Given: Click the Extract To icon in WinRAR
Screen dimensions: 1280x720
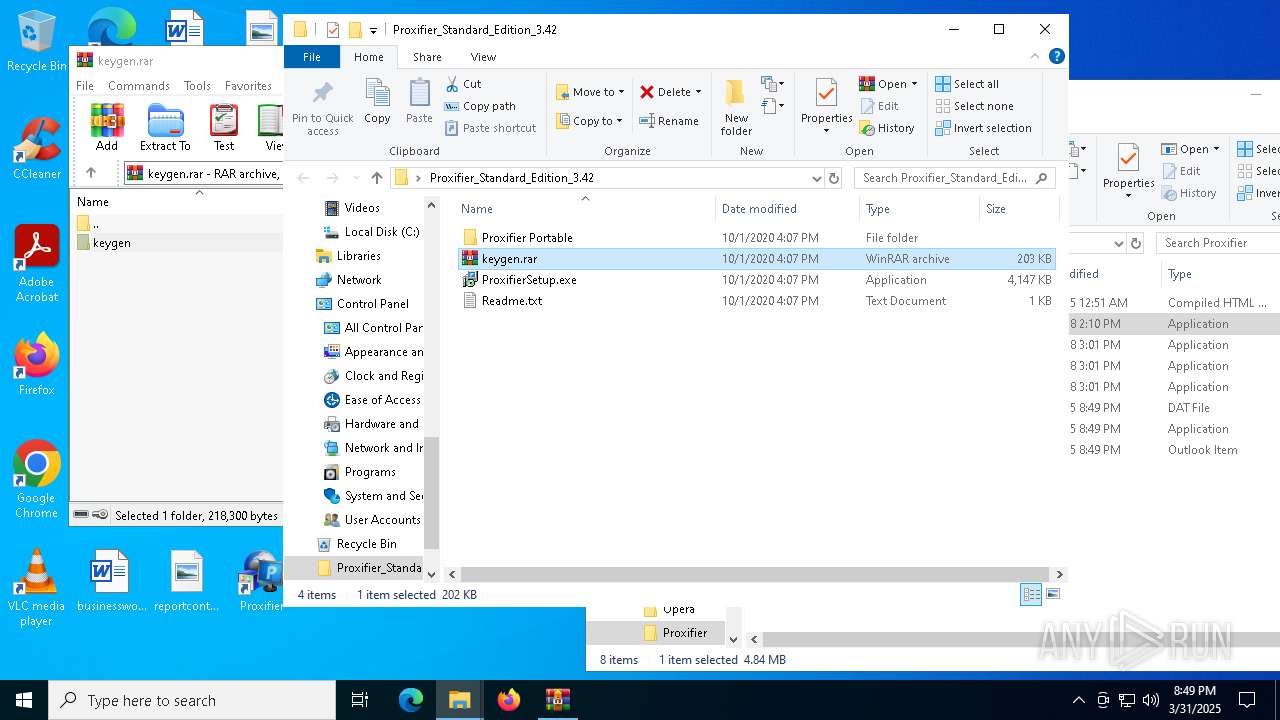Looking at the screenshot, I should (x=165, y=127).
